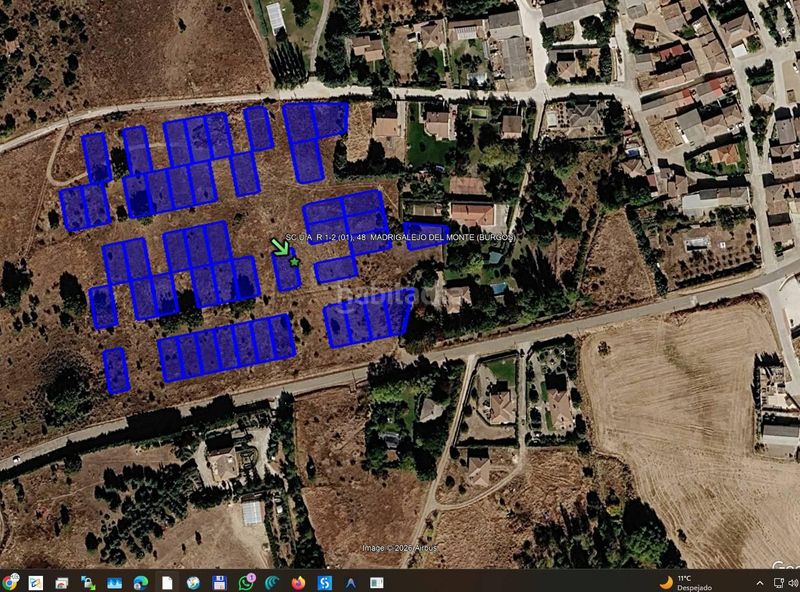Open Microsoft Edge in taskbar
Screen dimensions: 800x592
coord(141,582)
